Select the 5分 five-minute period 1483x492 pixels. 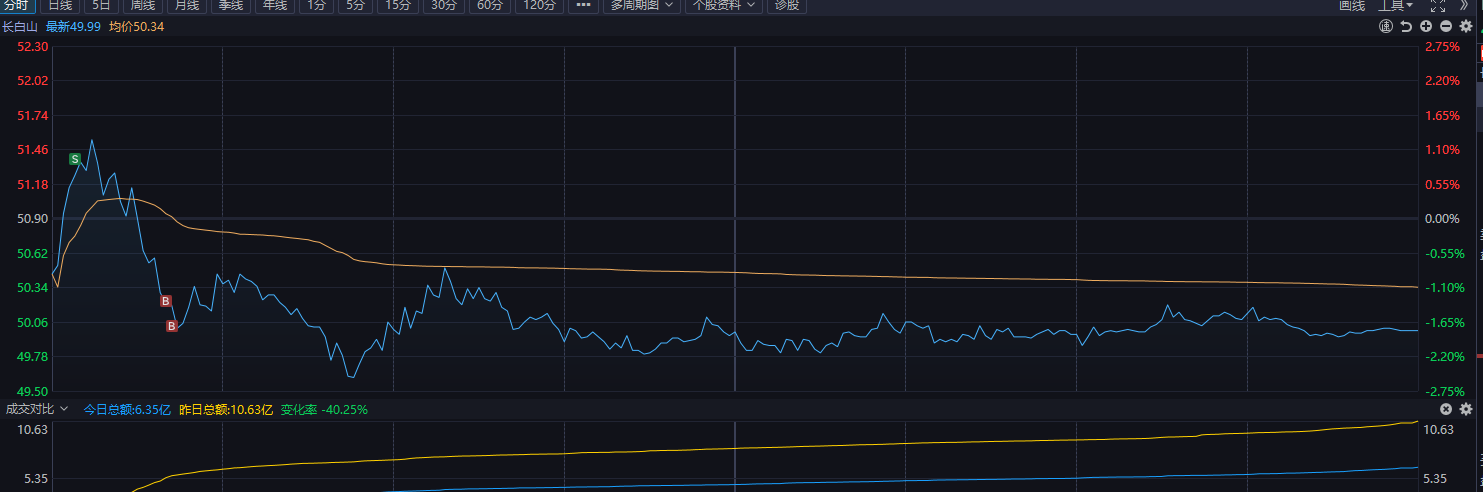click(x=355, y=5)
